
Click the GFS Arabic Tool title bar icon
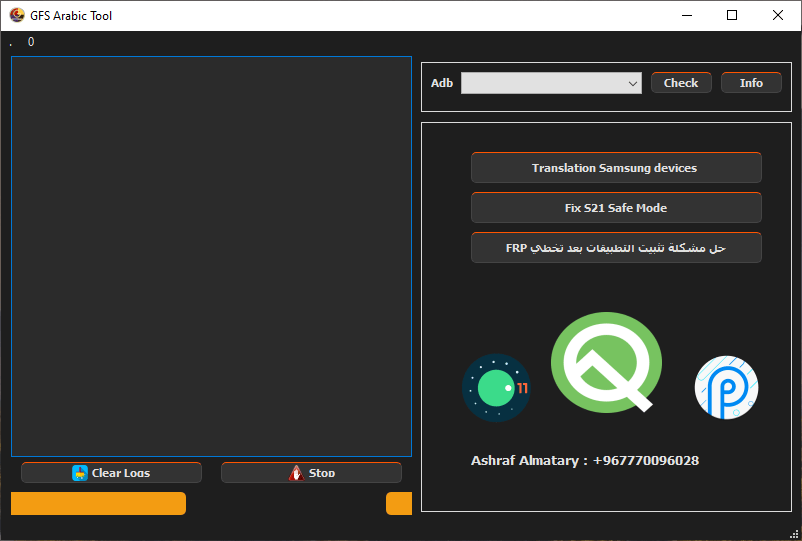(x=17, y=15)
